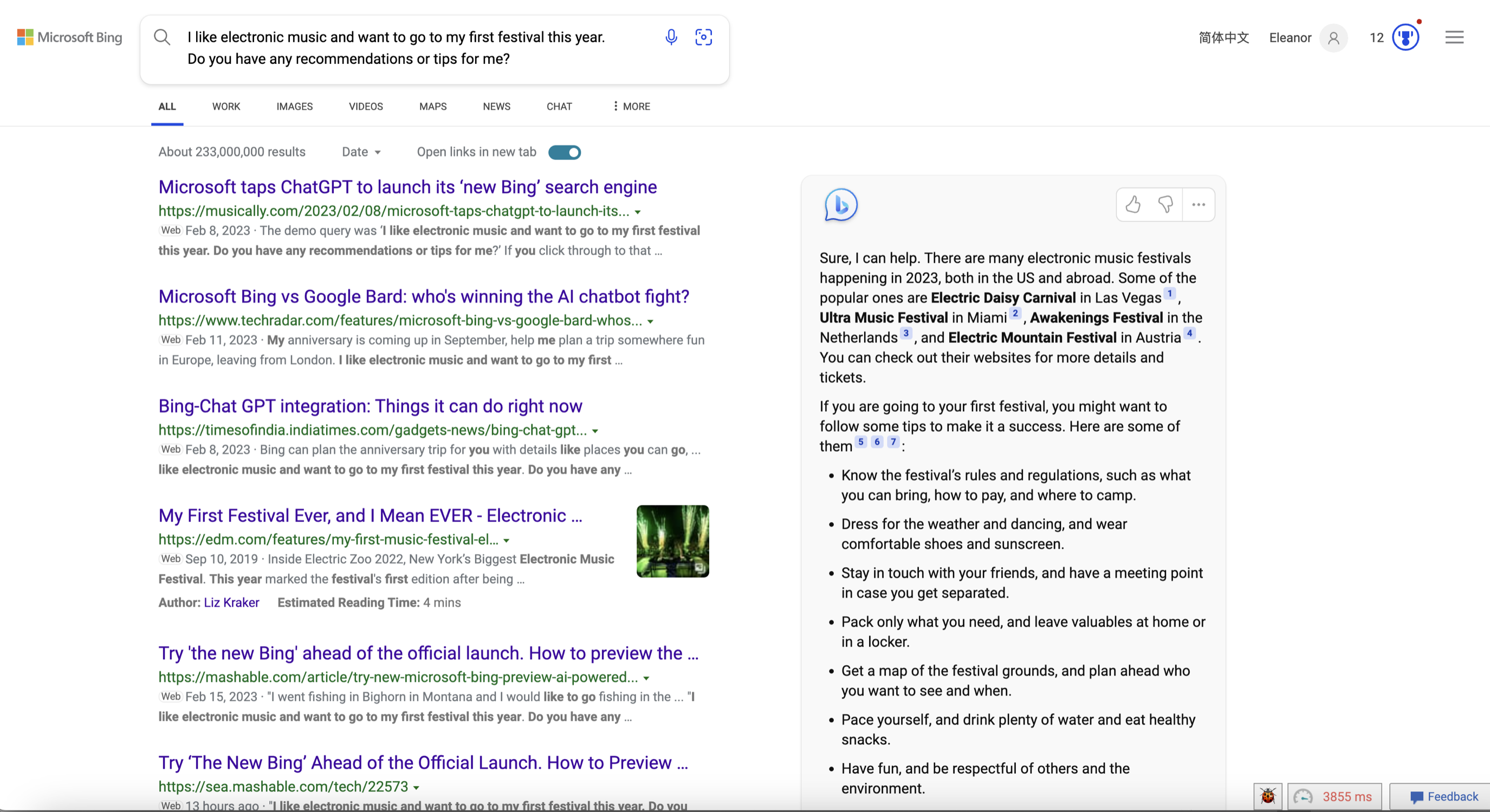This screenshot has height=812, width=1490.
Task: Click author Liz Kraker link
Action: pos(231,603)
